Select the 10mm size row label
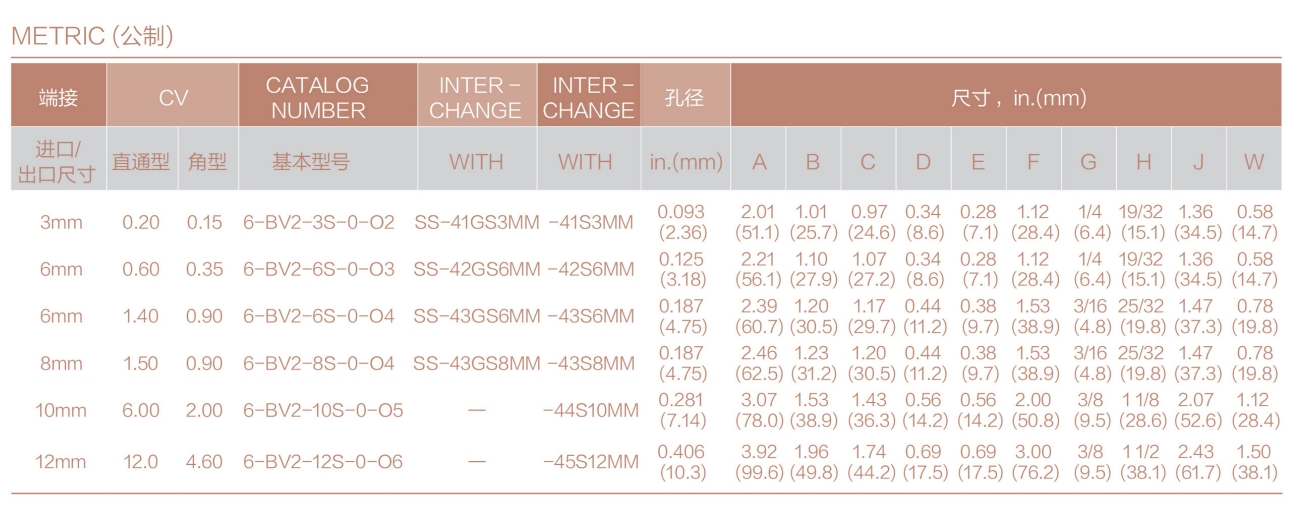1312x508 pixels. 60,411
